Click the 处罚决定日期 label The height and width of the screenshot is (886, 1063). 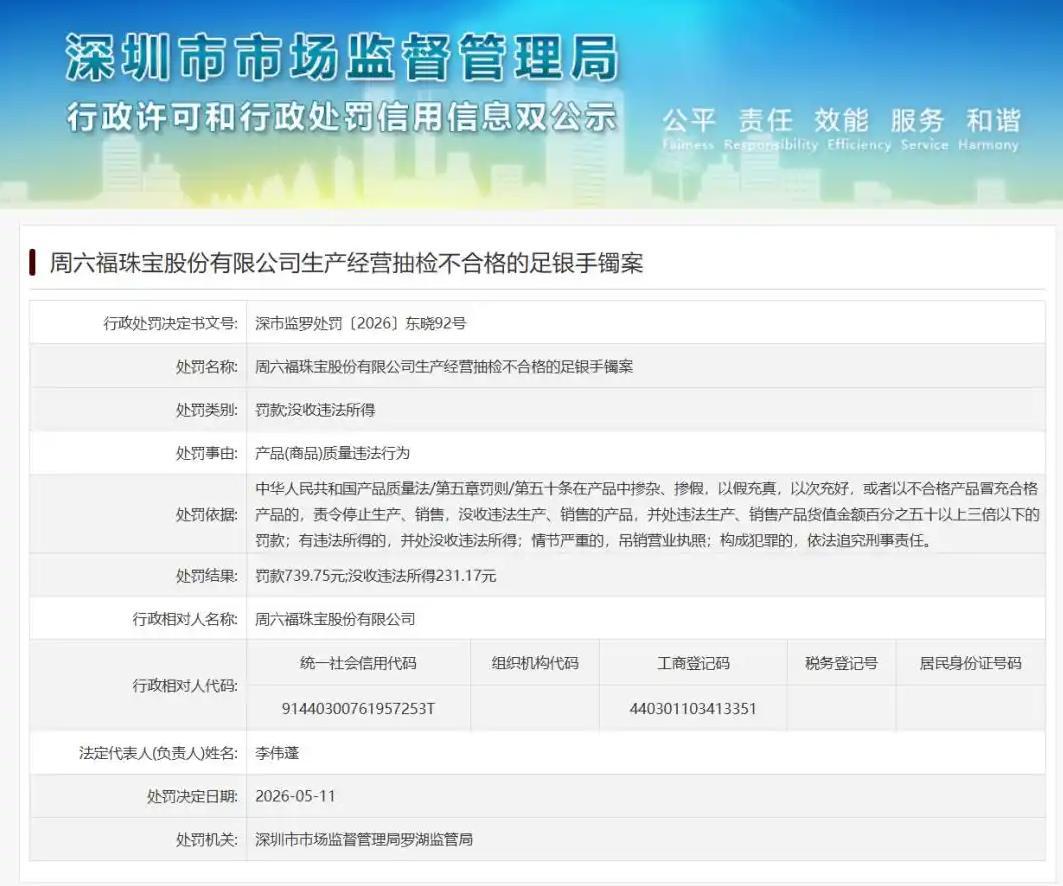pos(193,797)
